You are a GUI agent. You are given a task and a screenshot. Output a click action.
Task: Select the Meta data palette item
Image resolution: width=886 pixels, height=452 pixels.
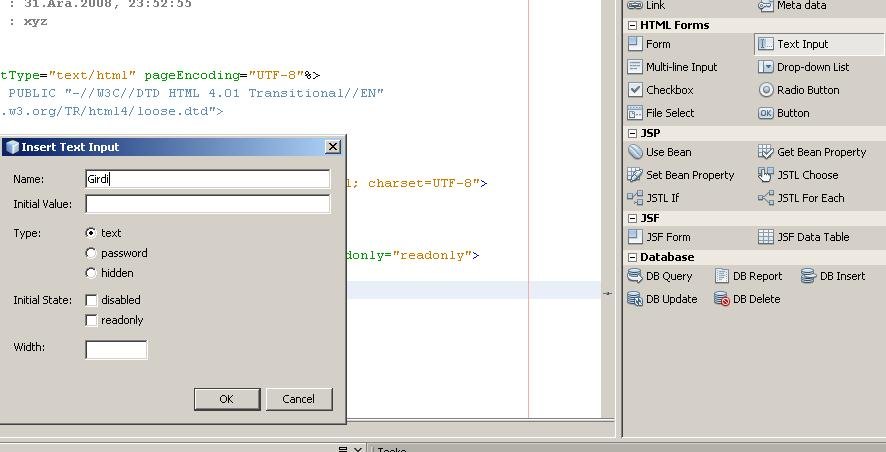[x=792, y=5]
